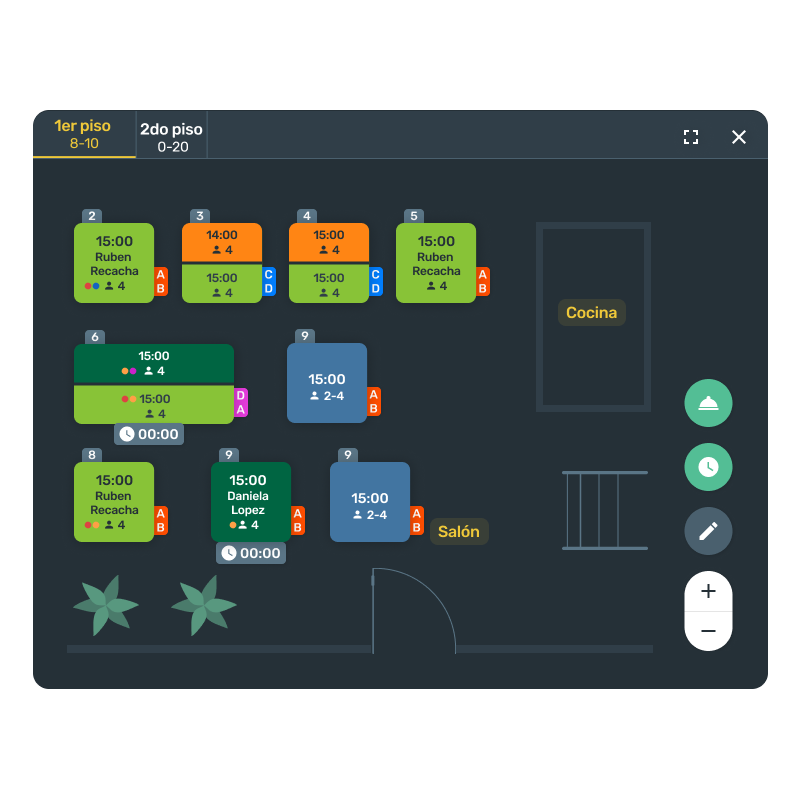Click the right plant decoration
Image resolution: width=800 pixels, height=800 pixels.
point(204,605)
